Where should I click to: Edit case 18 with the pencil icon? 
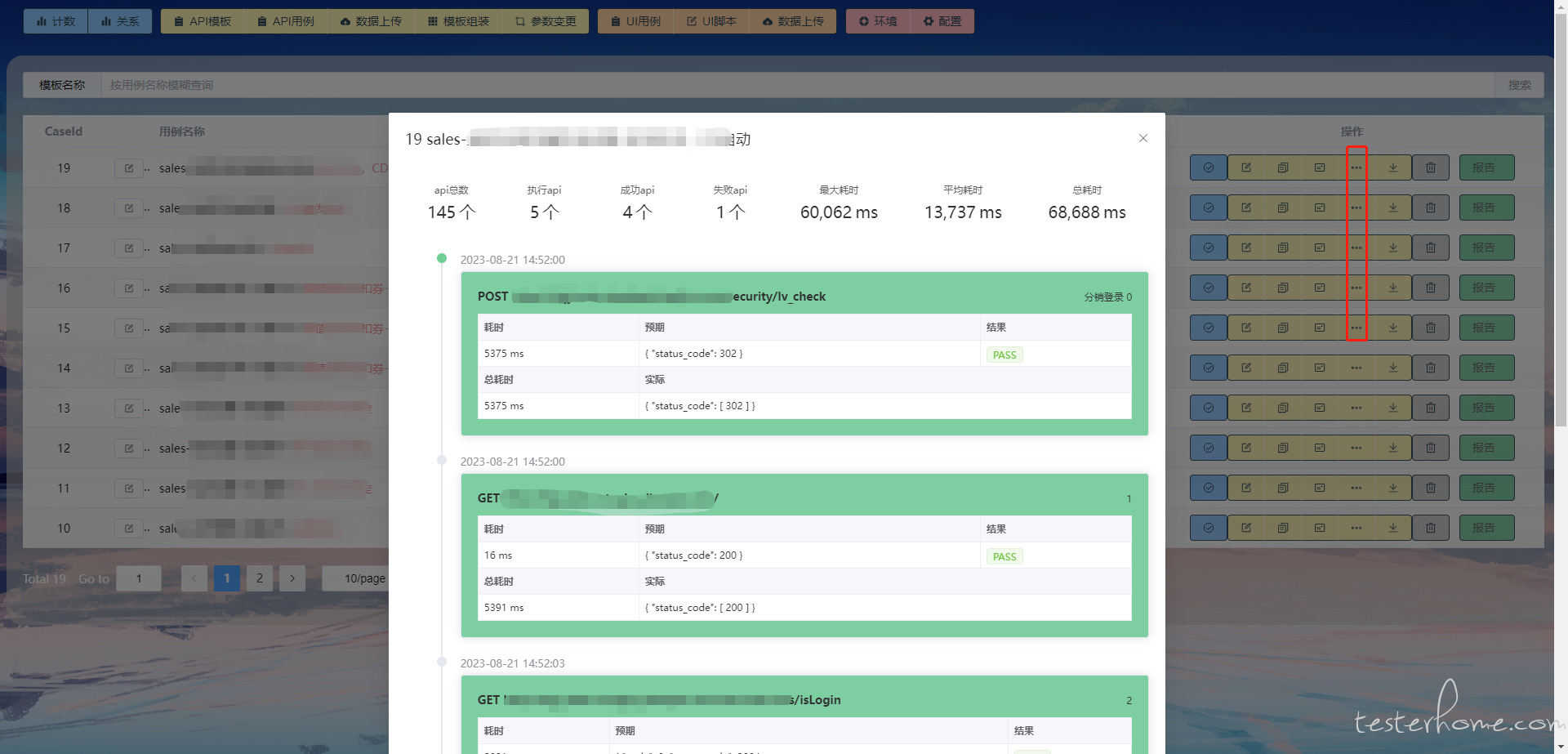(1246, 207)
